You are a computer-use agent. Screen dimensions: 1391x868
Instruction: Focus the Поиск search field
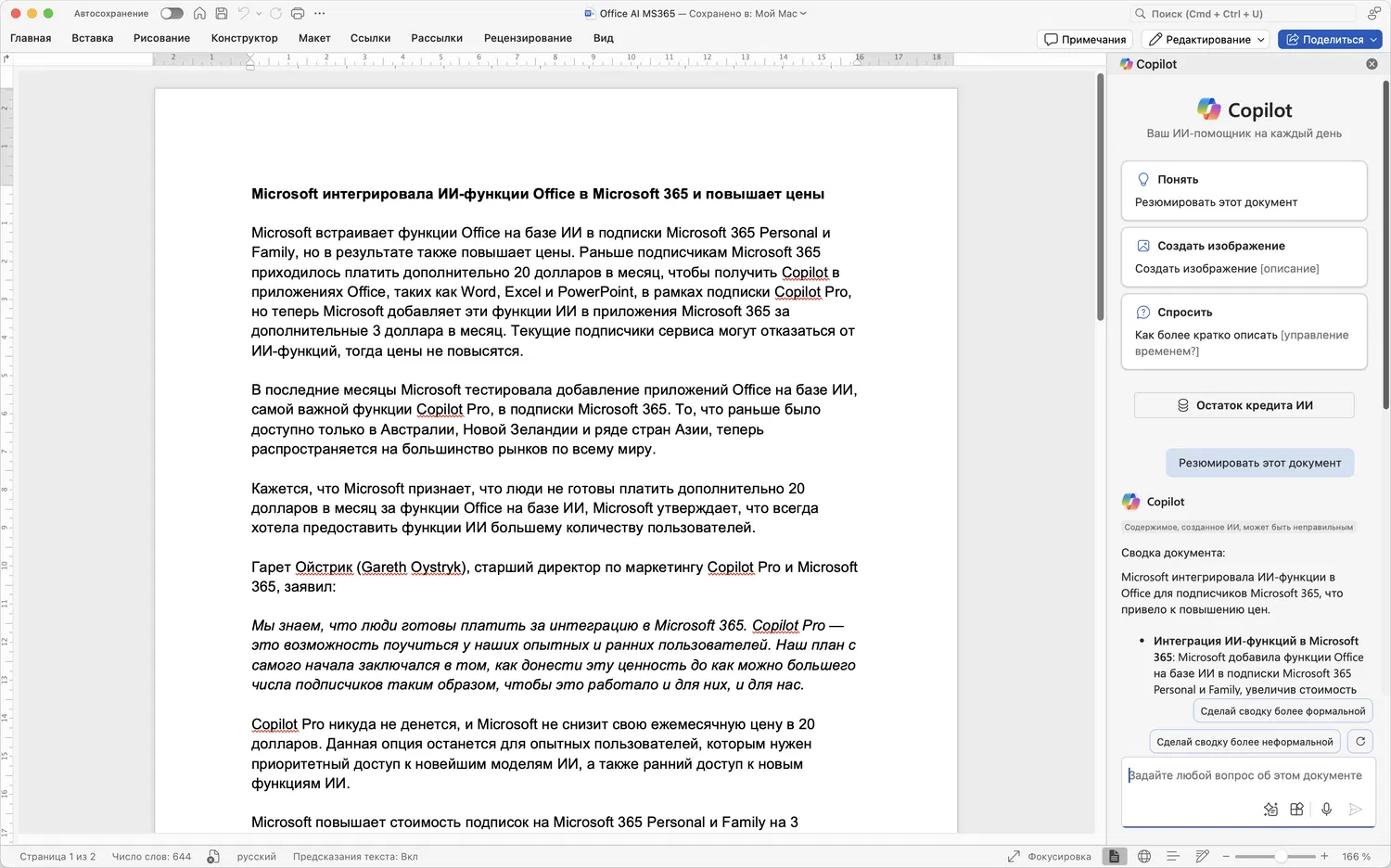[1243, 14]
